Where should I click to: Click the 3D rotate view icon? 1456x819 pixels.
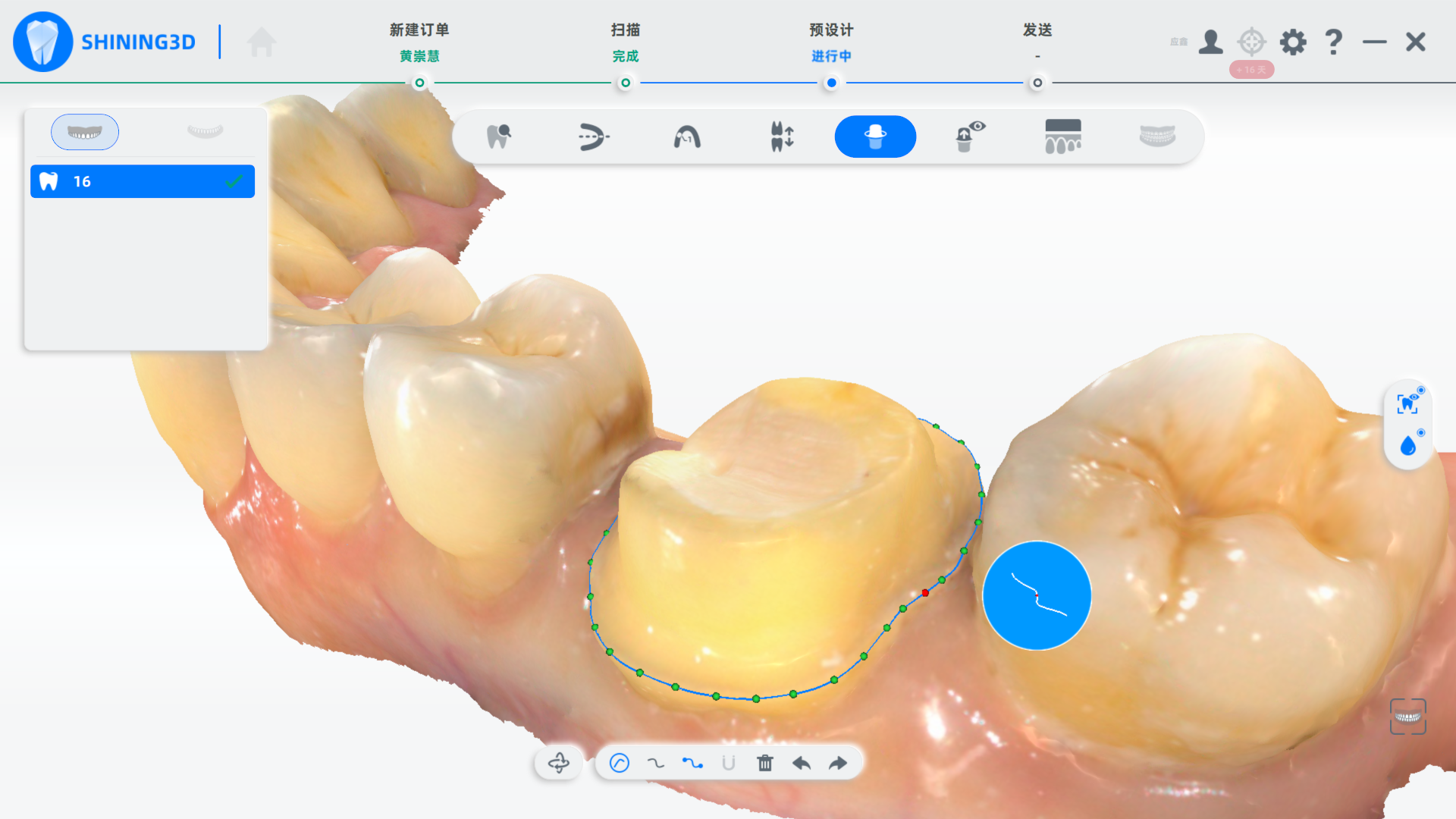(x=559, y=763)
